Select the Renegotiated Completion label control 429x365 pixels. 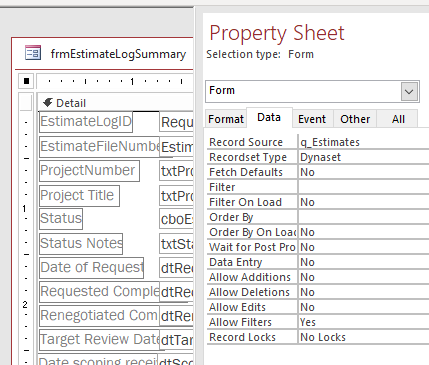click(99, 316)
